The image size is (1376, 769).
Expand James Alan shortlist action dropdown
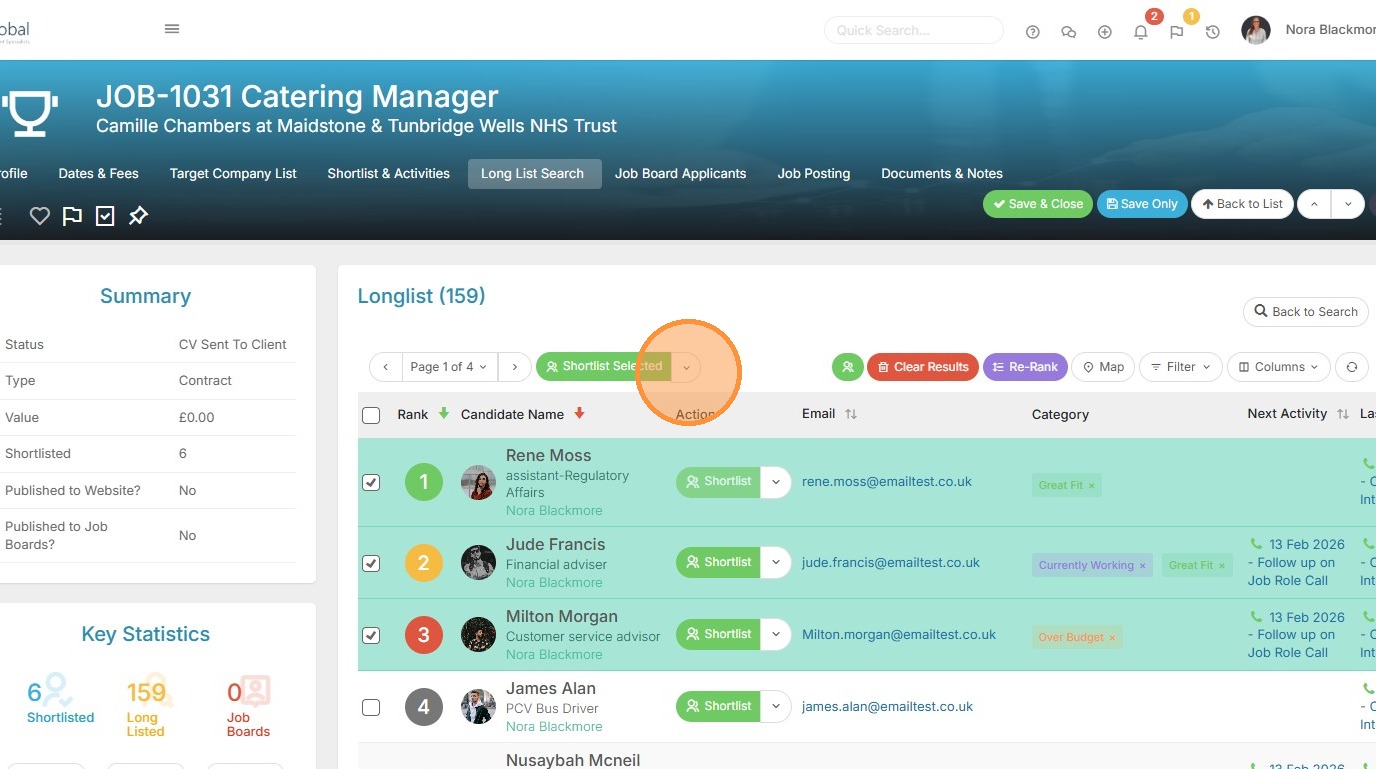click(776, 707)
